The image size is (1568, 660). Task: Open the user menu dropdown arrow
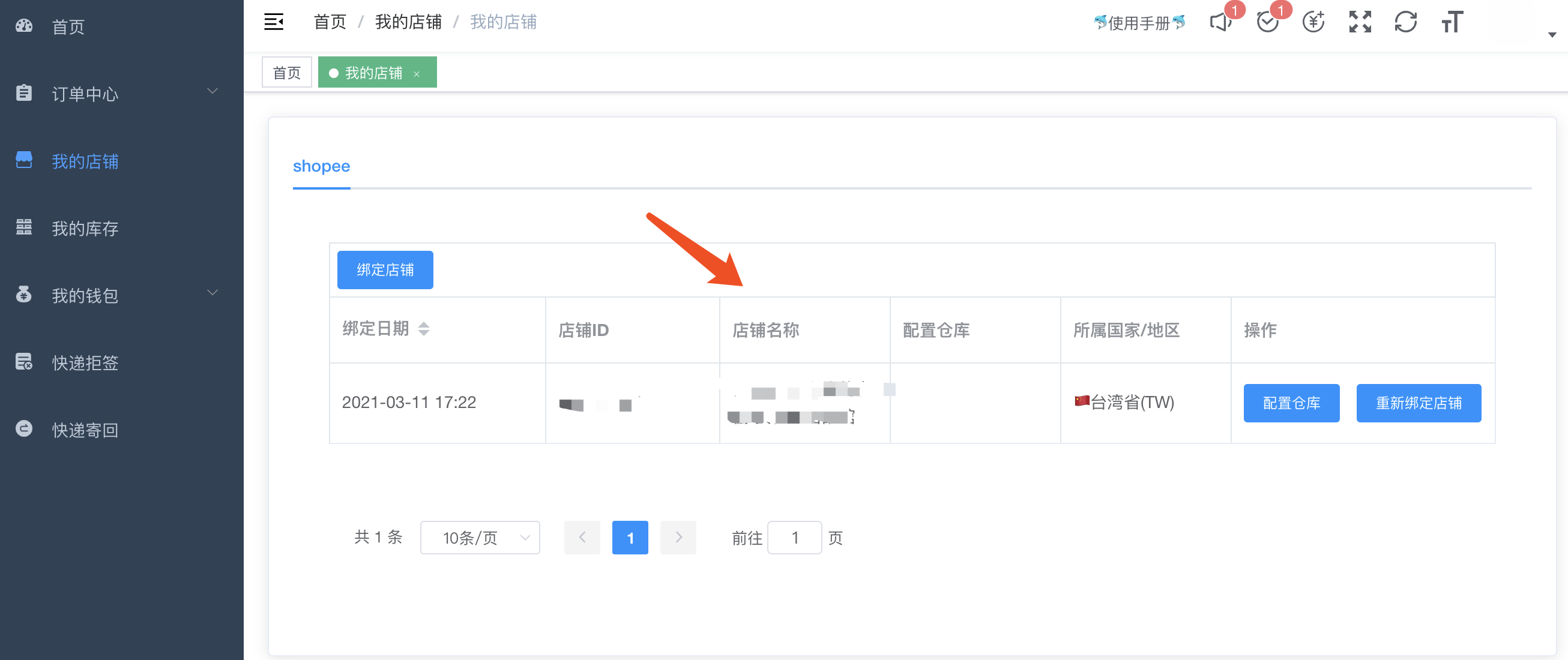1552,35
